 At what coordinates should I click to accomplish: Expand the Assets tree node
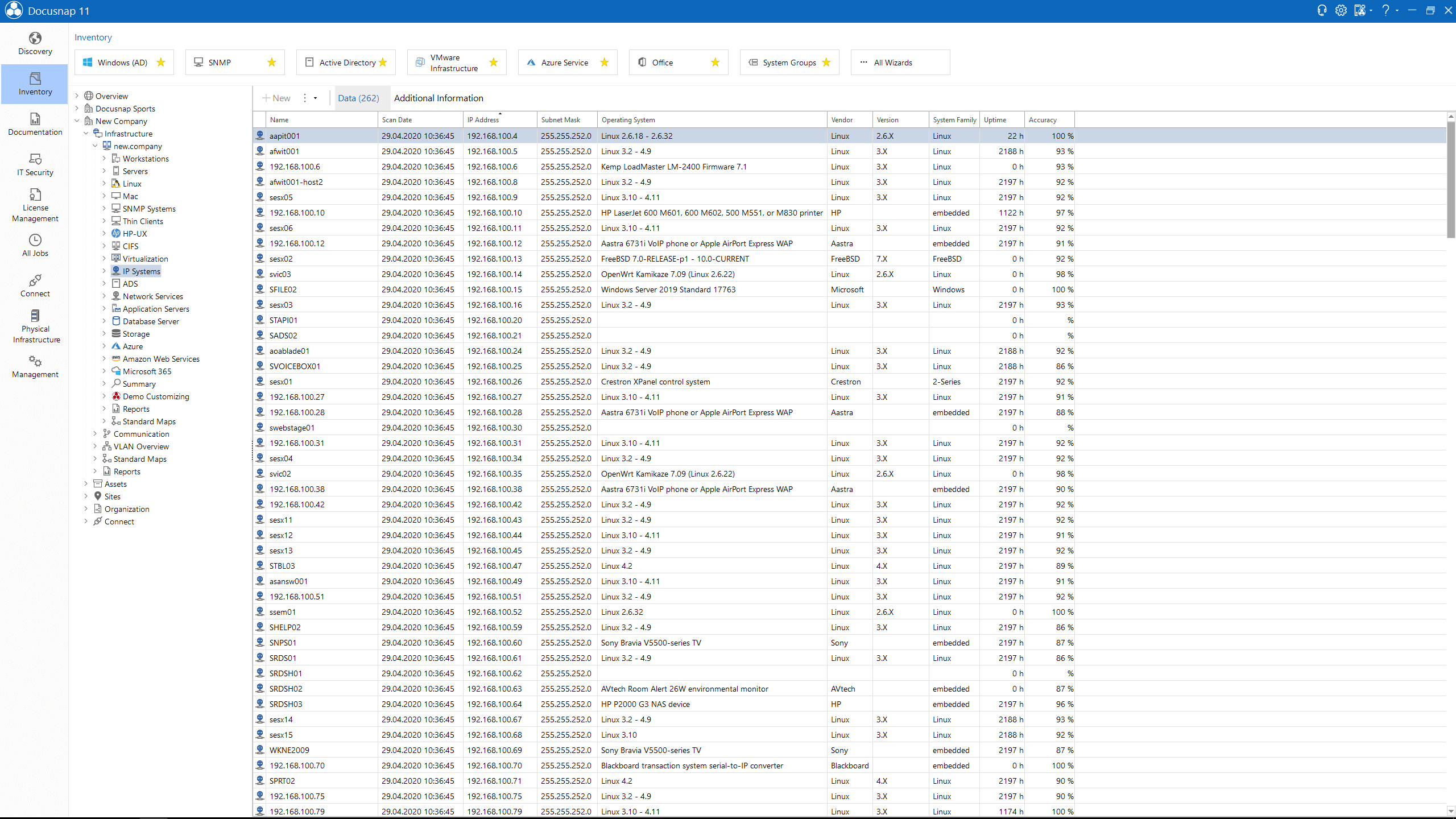tap(86, 484)
